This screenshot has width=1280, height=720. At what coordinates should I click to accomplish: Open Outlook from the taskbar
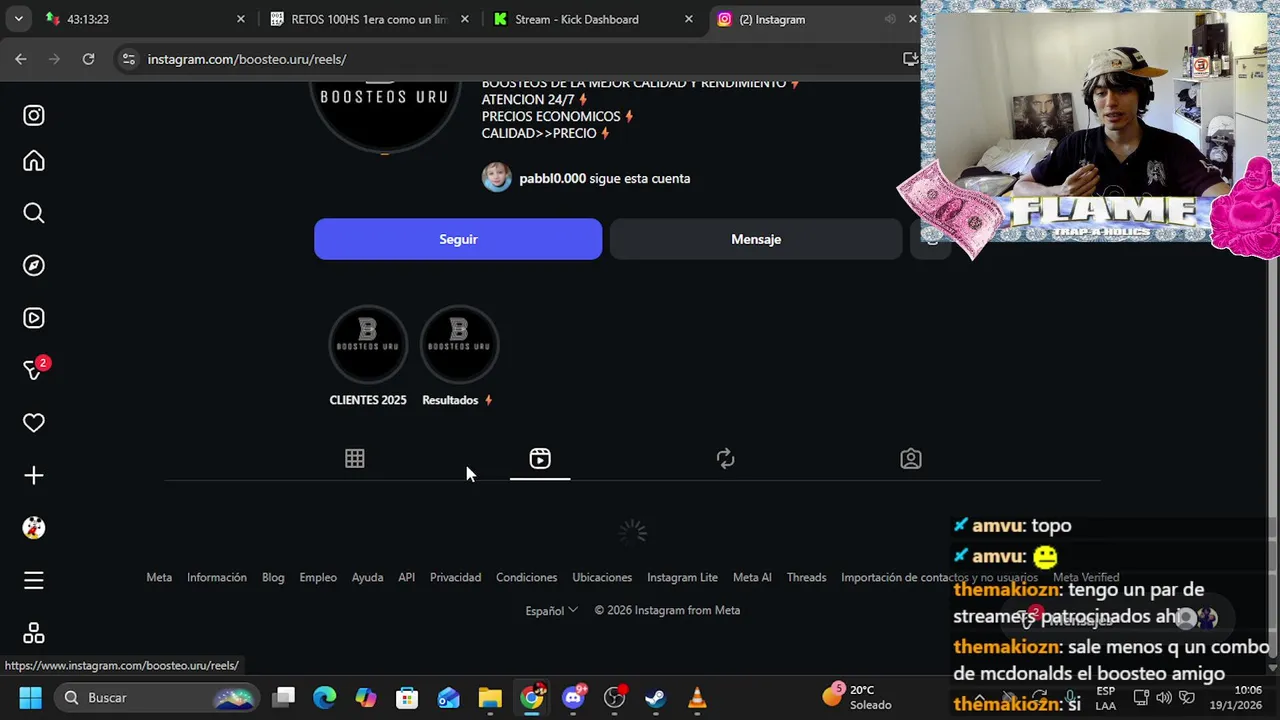pos(449,697)
